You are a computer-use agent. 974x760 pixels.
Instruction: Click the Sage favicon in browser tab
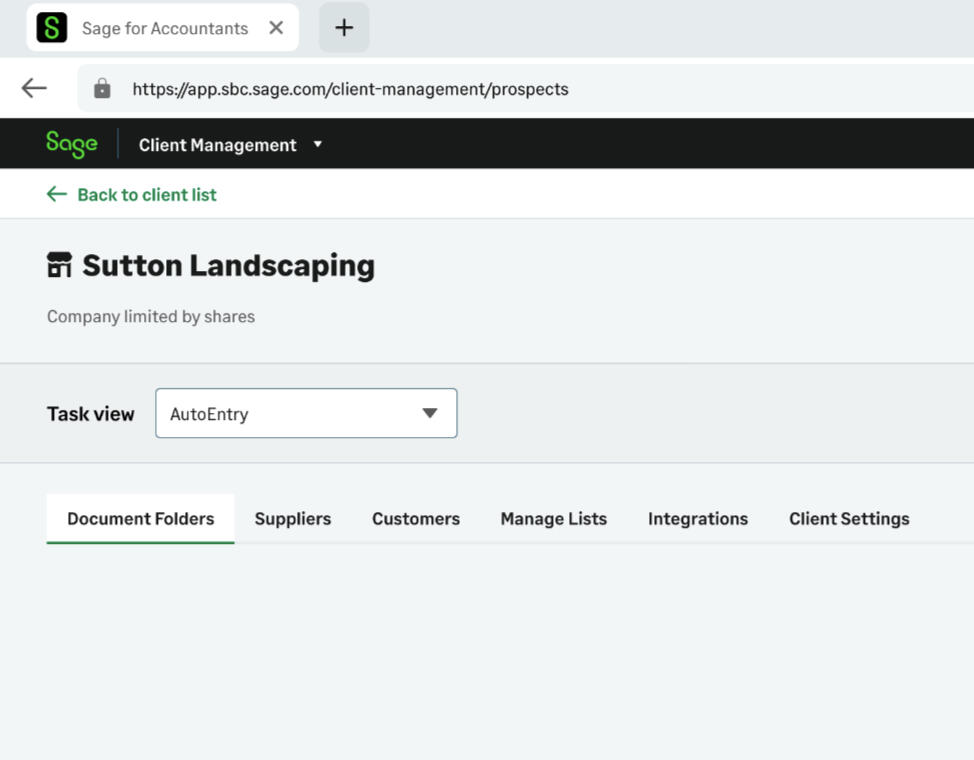point(52,28)
